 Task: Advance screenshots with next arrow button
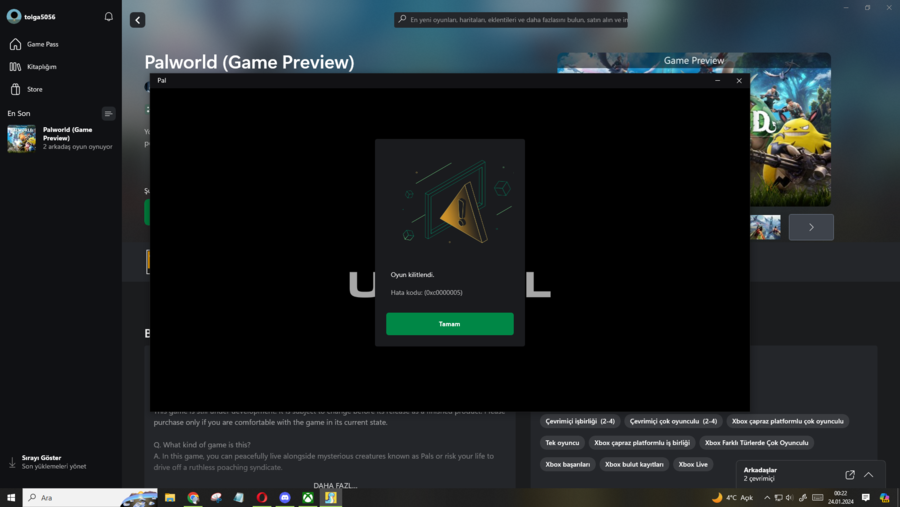811,227
